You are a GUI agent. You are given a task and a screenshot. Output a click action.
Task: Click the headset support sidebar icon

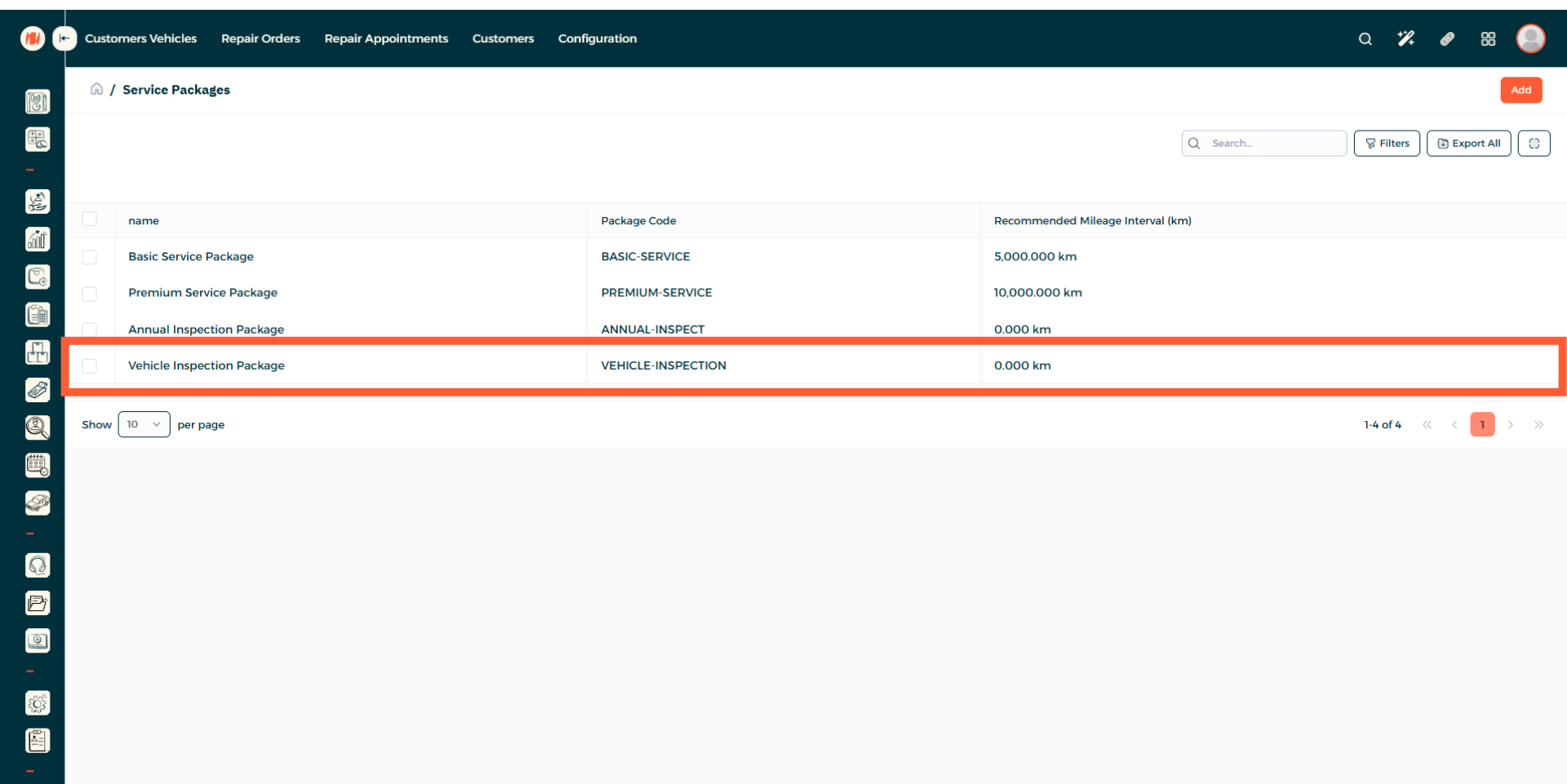click(38, 565)
